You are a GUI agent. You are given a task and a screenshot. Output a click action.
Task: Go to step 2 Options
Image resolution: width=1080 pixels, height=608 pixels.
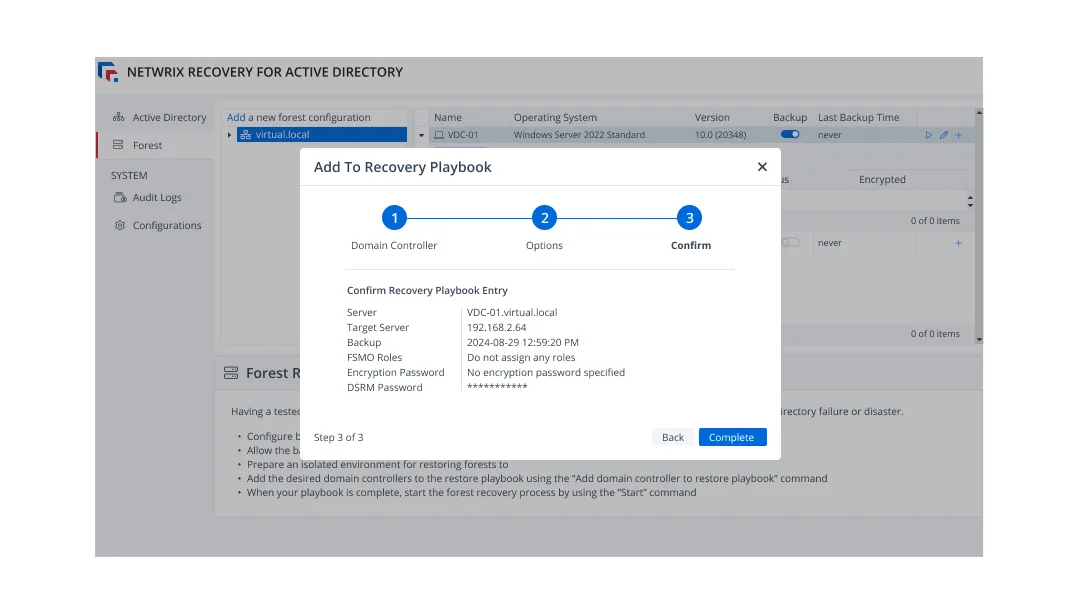coord(544,218)
